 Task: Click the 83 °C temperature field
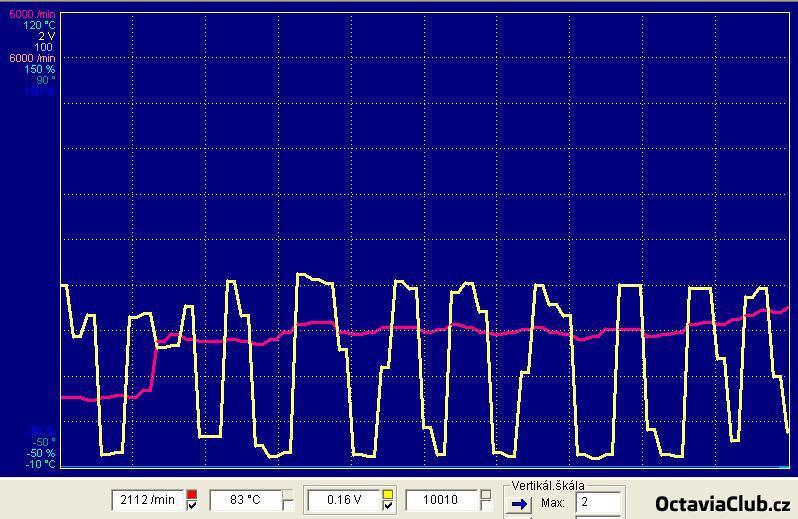(x=244, y=499)
